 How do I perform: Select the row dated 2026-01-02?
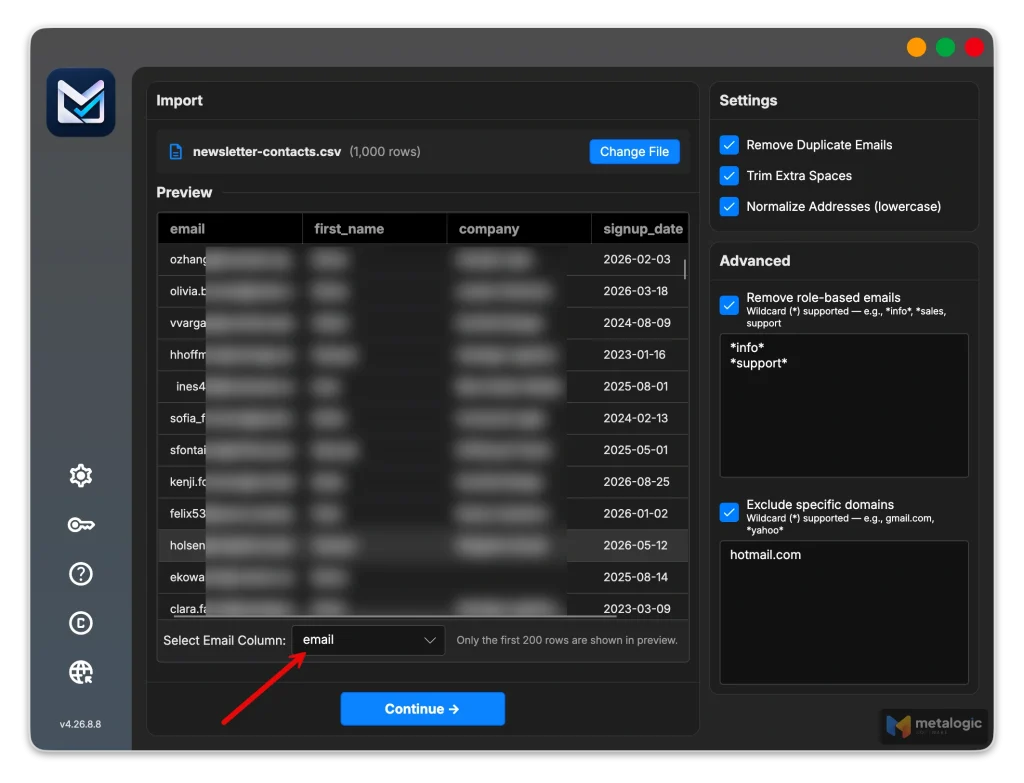pos(423,513)
